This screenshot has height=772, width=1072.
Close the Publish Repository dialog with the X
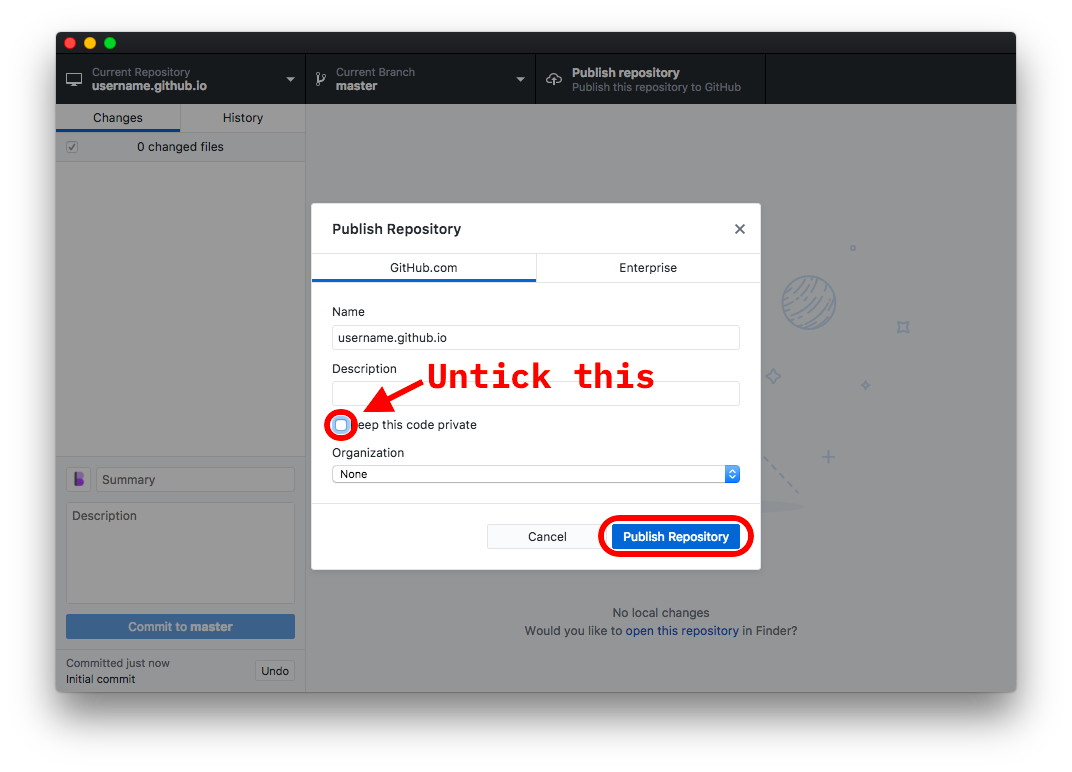point(740,229)
